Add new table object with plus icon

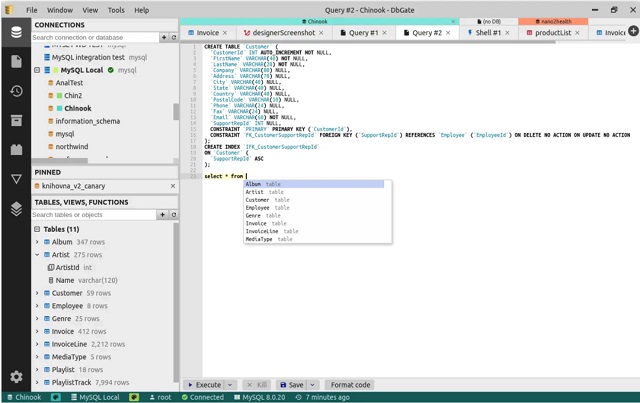162,214
